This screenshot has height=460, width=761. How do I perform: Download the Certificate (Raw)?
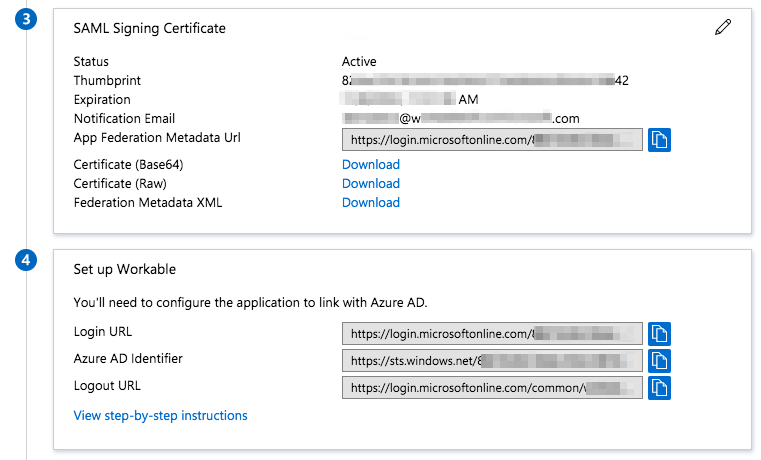[x=371, y=183]
